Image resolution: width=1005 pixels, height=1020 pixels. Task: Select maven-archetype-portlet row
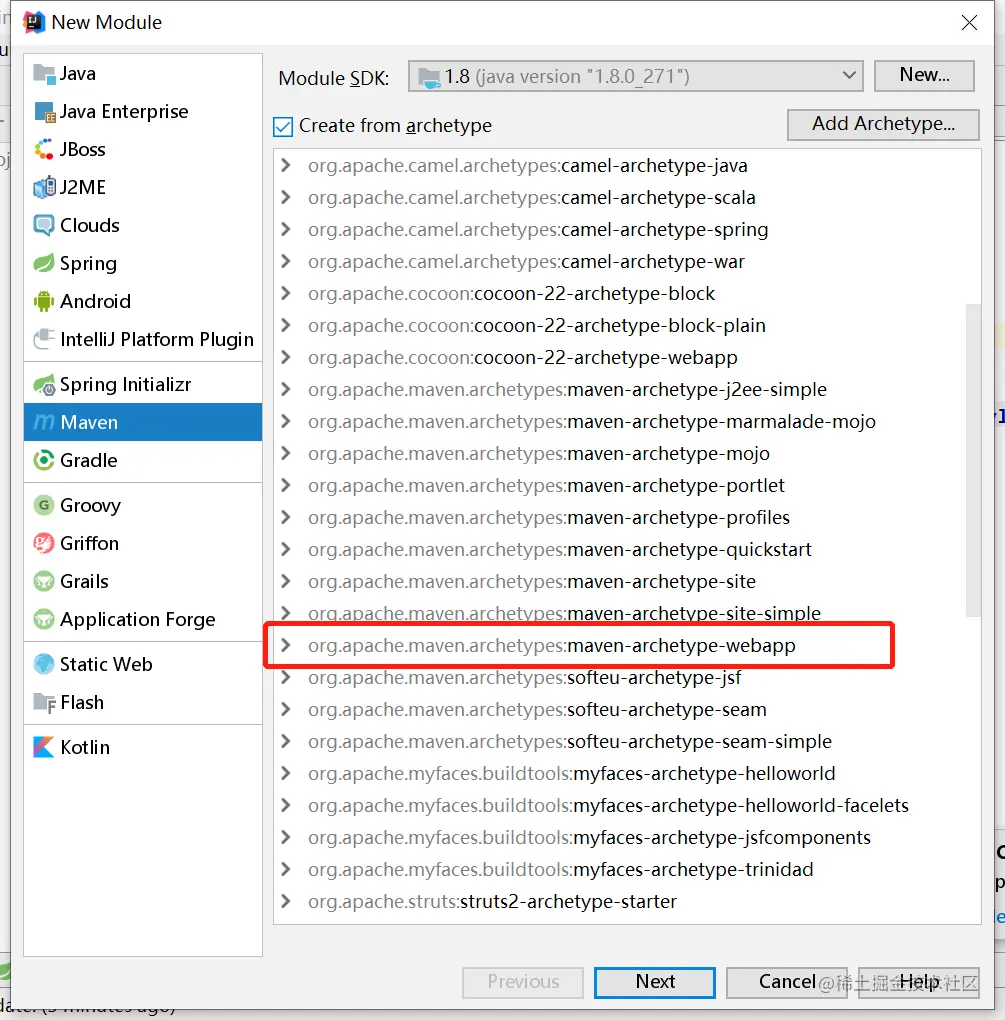[x=627, y=485]
